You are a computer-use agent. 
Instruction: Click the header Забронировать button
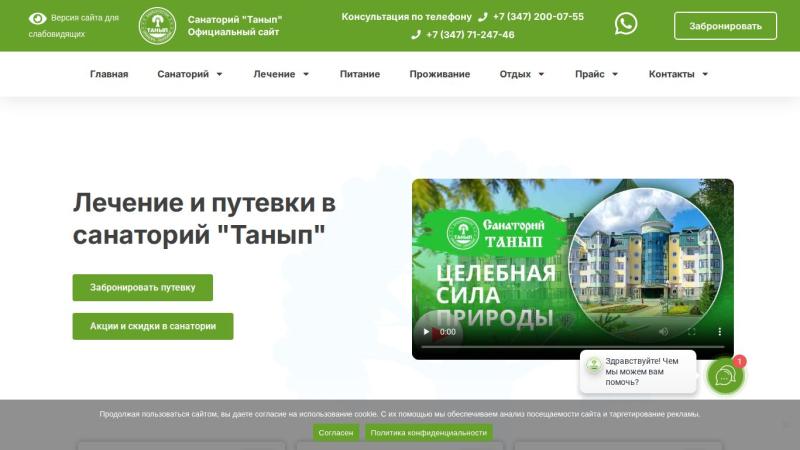(x=725, y=26)
